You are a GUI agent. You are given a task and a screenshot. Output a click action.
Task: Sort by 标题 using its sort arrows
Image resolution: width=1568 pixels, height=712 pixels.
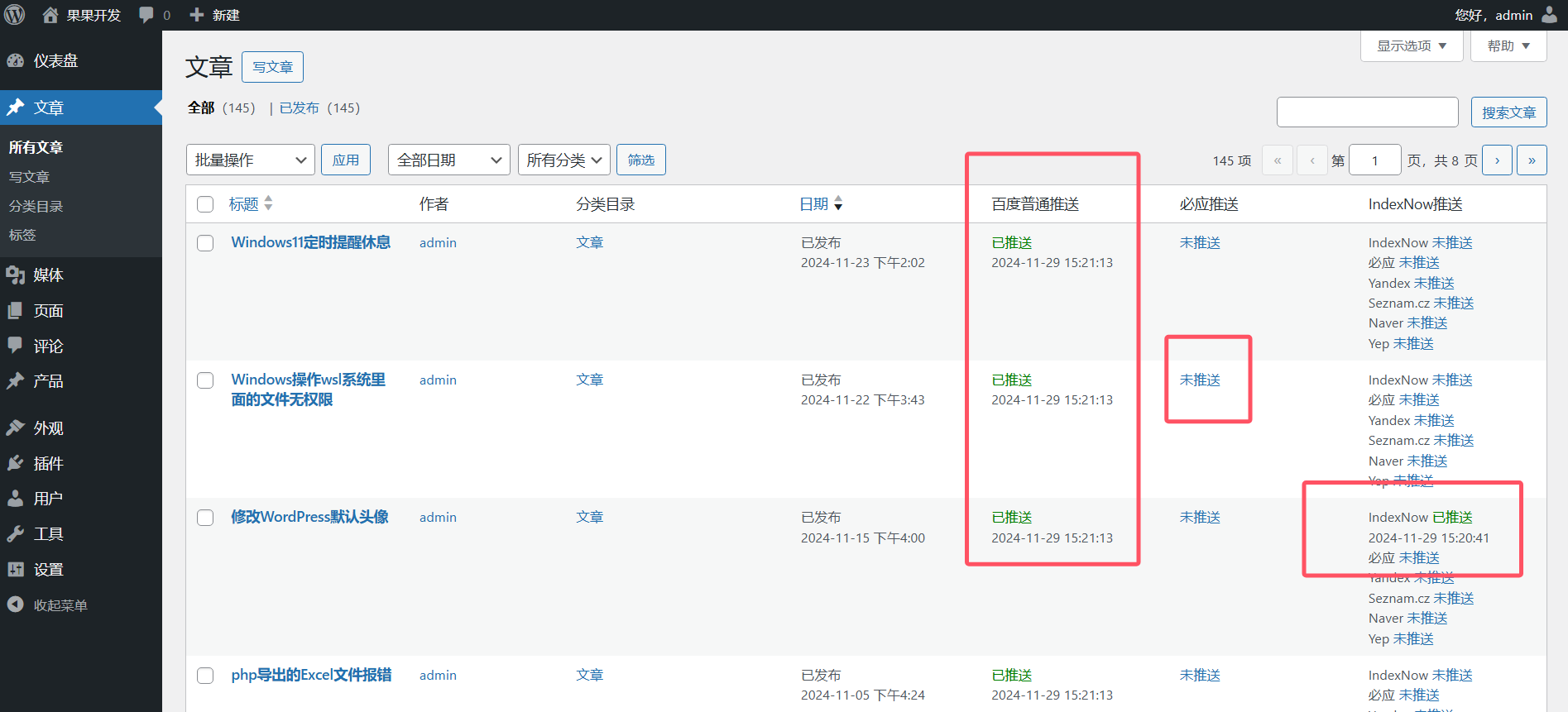(268, 203)
